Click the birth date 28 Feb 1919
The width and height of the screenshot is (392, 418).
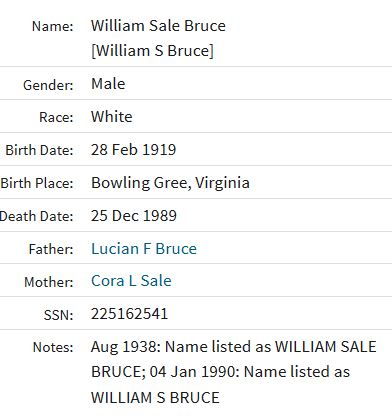pos(134,150)
